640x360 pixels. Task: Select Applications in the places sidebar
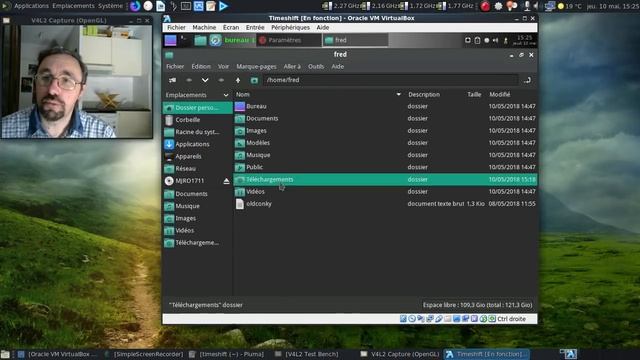pos(198,144)
